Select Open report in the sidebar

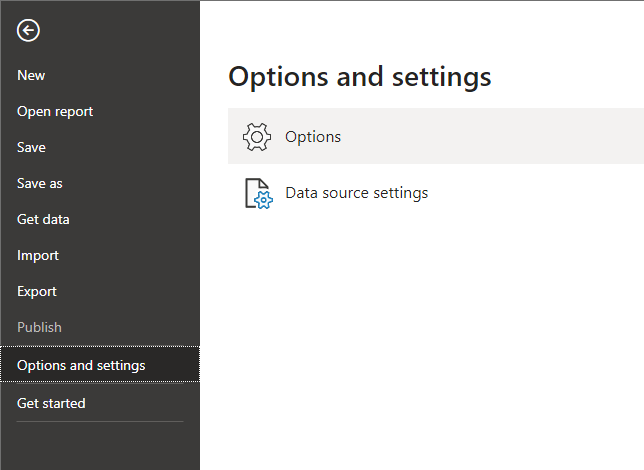tap(55, 112)
